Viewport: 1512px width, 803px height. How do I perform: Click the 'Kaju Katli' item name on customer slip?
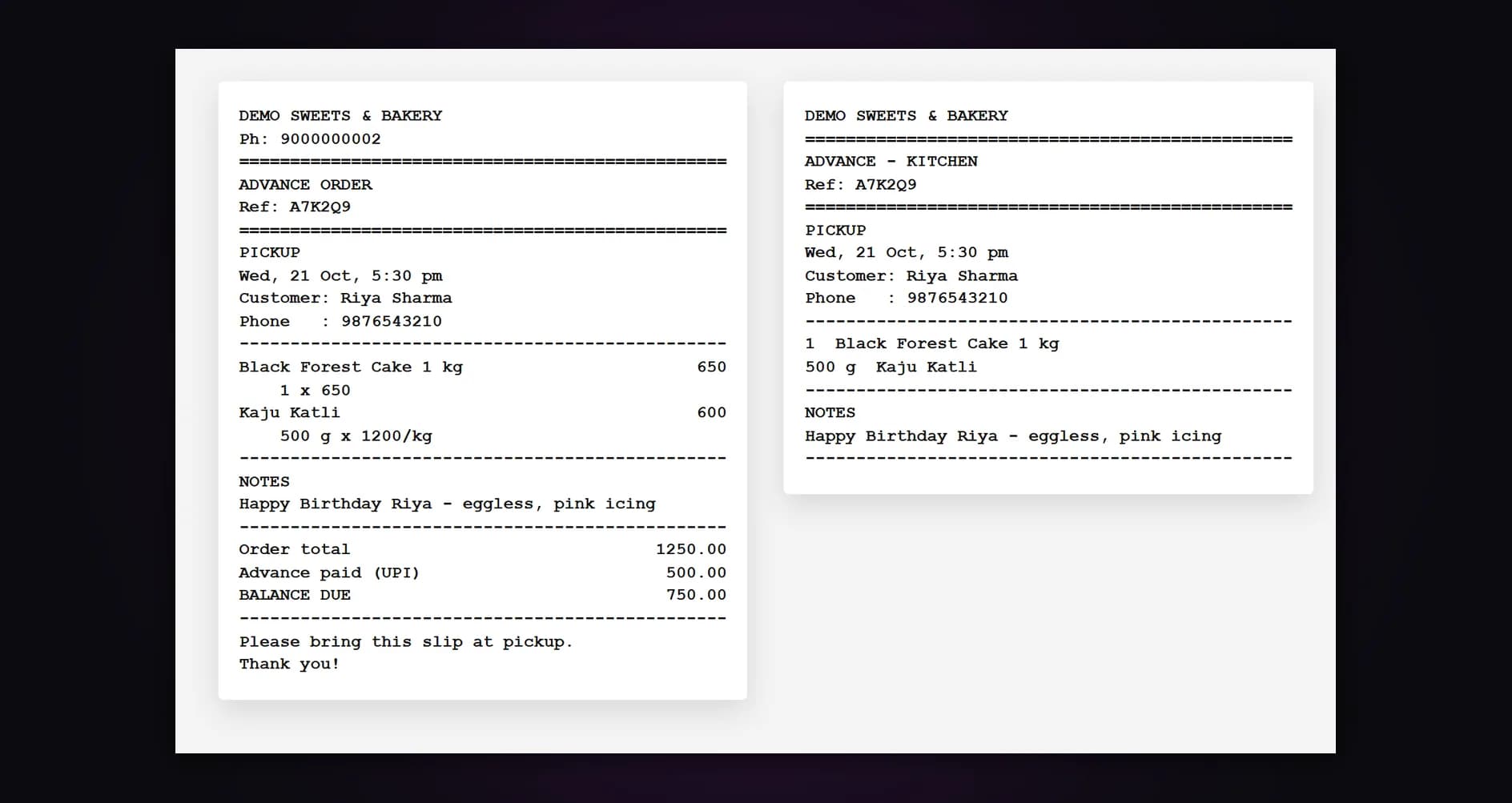point(289,412)
